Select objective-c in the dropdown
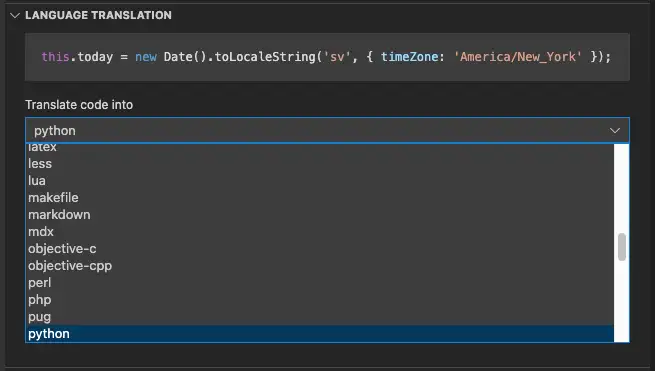 (x=320, y=249)
